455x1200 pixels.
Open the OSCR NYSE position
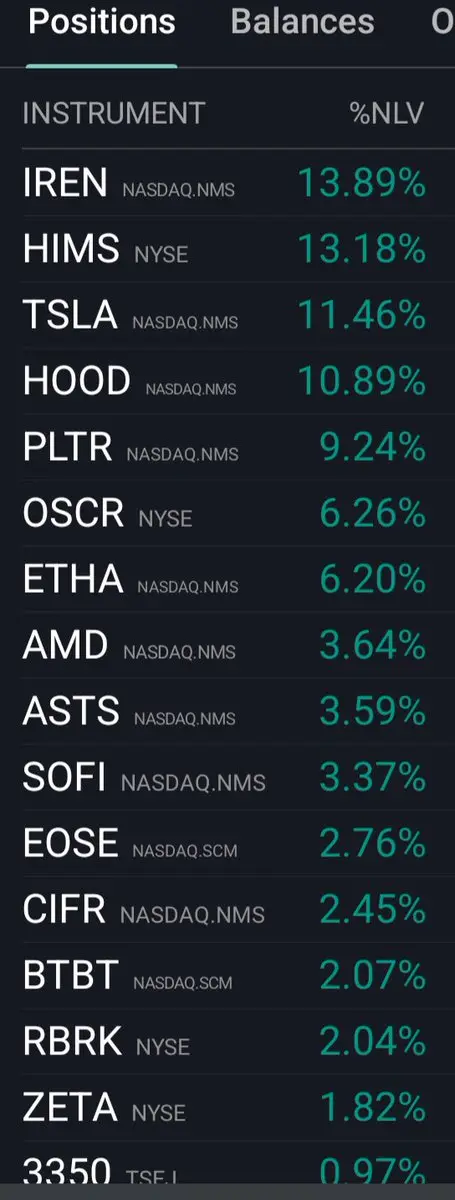tap(227, 513)
